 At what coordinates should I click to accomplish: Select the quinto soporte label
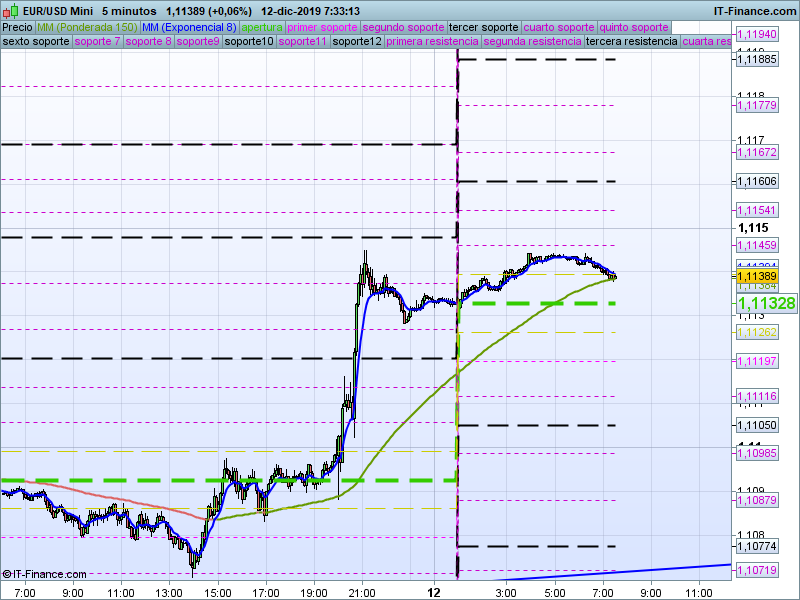coord(633,27)
